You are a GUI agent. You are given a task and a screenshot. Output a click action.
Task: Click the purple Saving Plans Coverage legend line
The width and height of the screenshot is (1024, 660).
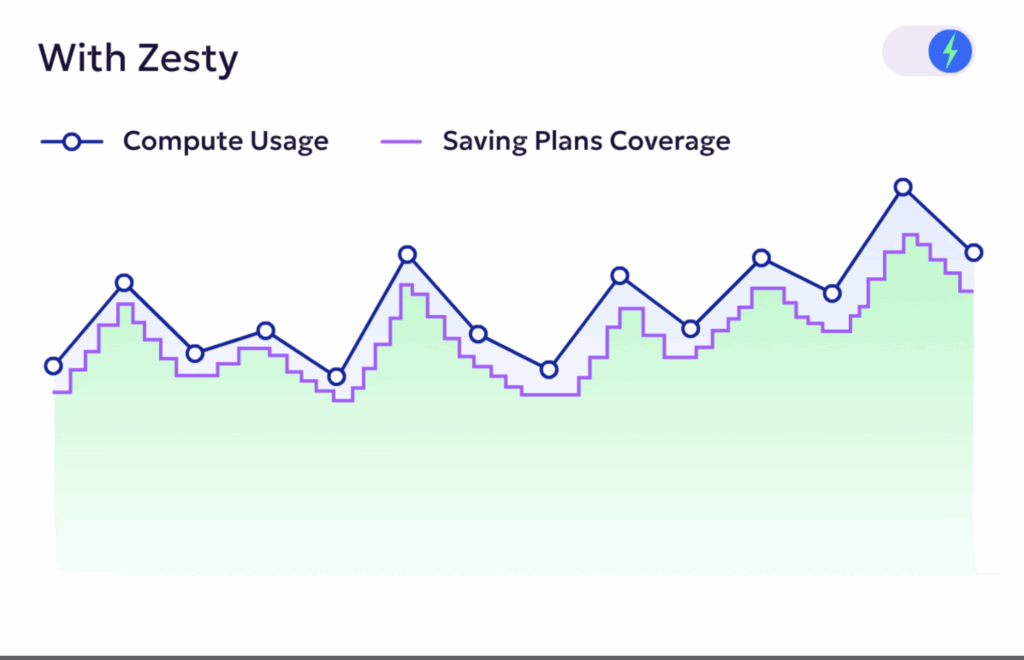401,142
